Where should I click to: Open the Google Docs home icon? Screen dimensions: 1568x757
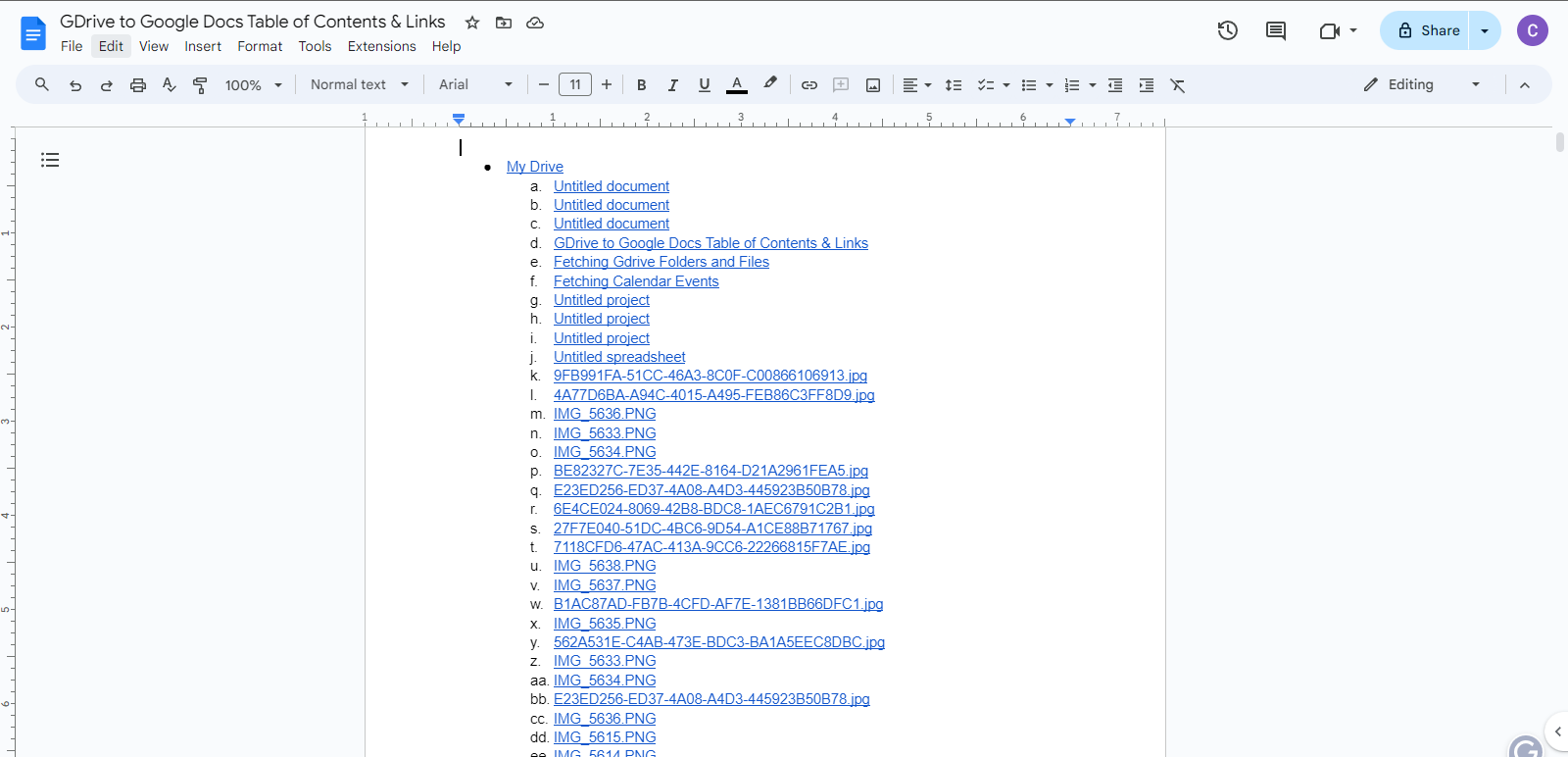pos(33,34)
